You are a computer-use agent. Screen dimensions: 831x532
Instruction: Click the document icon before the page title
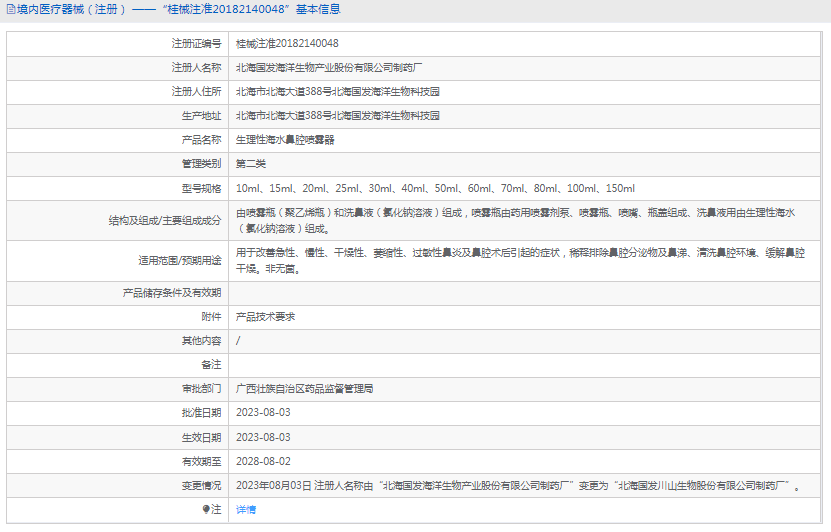[x=11, y=10]
